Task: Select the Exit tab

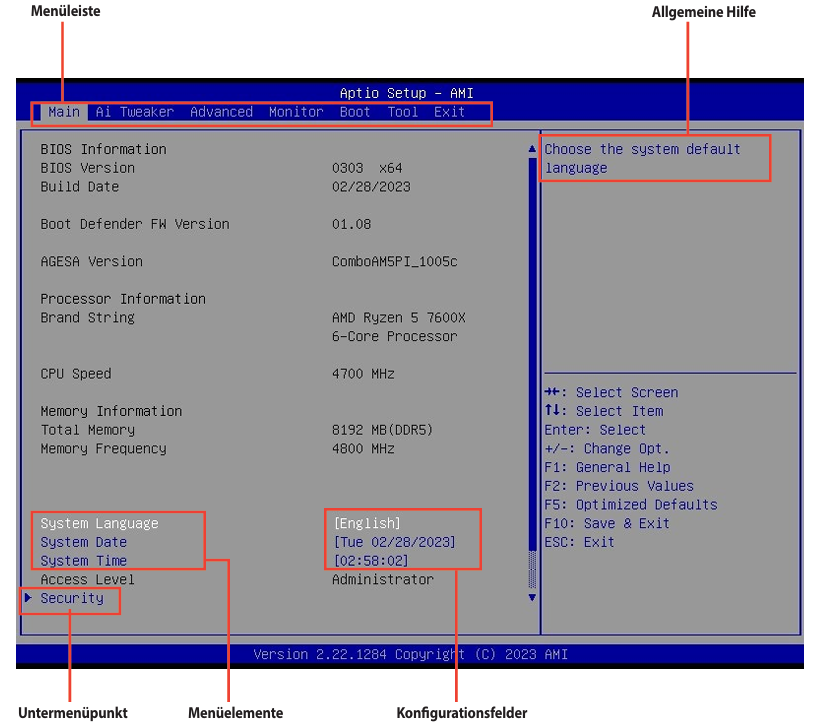Action: pos(450,112)
